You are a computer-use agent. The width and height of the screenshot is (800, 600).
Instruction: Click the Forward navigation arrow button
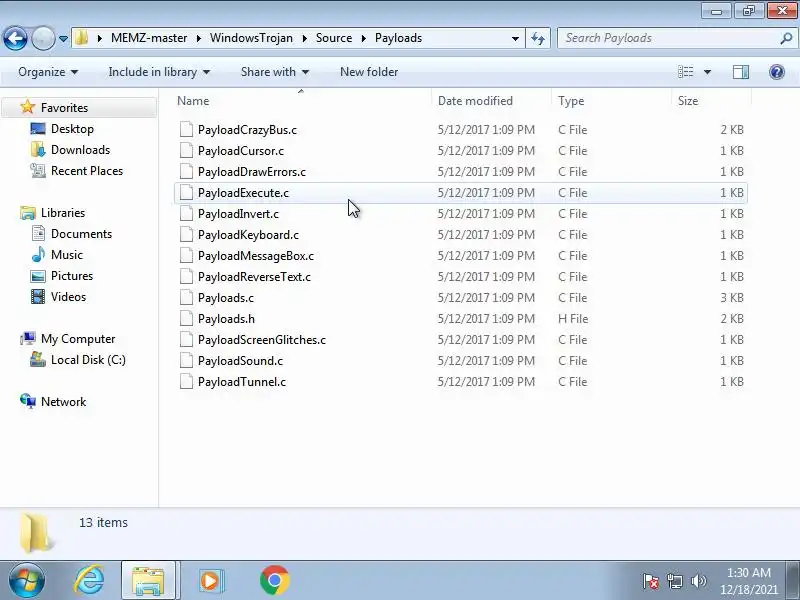pos(43,38)
